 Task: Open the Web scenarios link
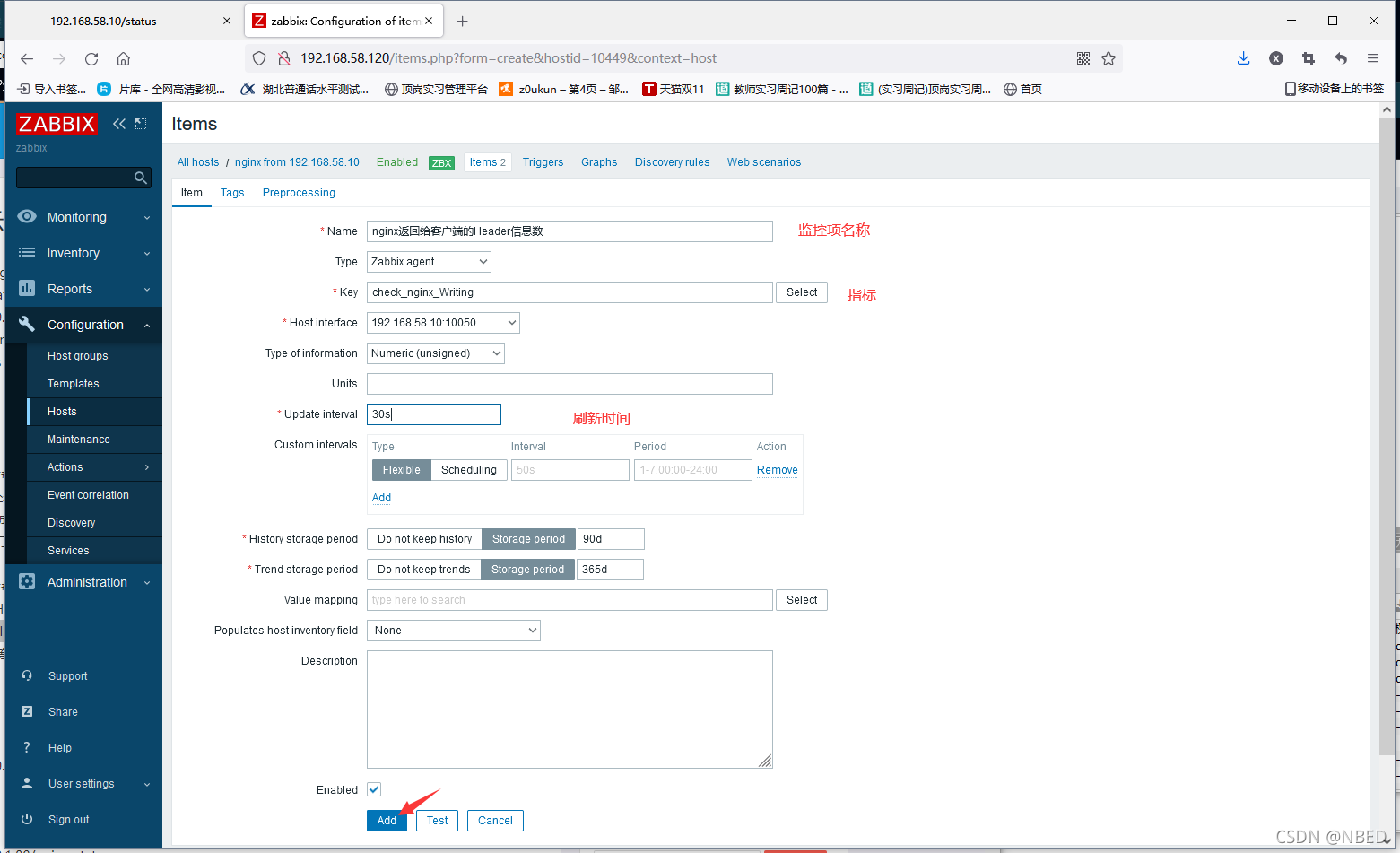[764, 161]
